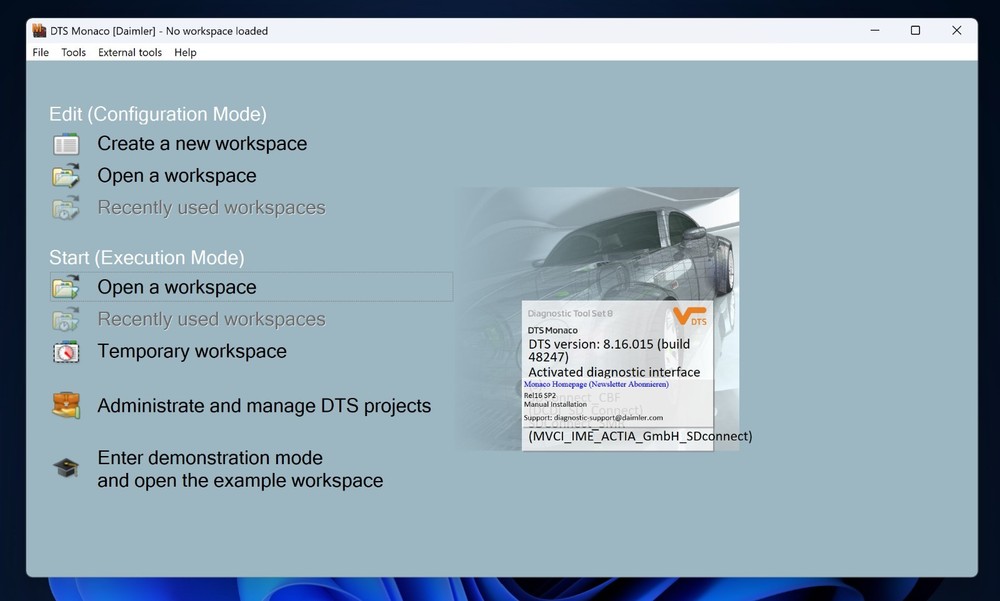
Task: Open the External tools menu
Action: click(130, 53)
